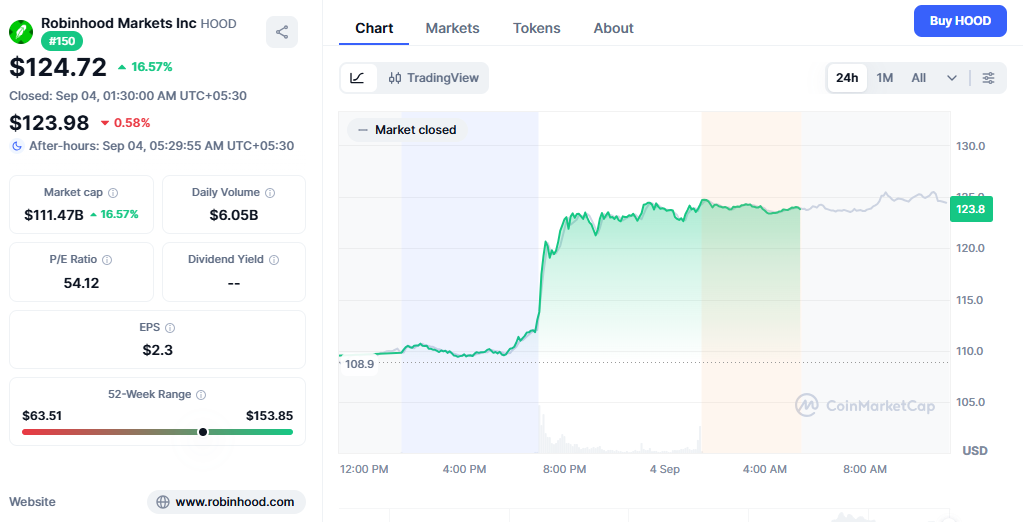1023x522 pixels.
Task: Click Dividend Yield info icon
Action: [x=274, y=260]
